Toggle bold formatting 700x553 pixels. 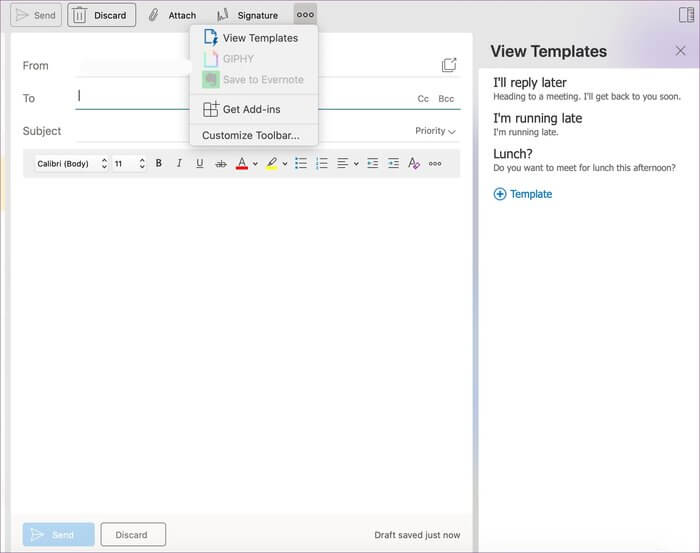[158, 163]
